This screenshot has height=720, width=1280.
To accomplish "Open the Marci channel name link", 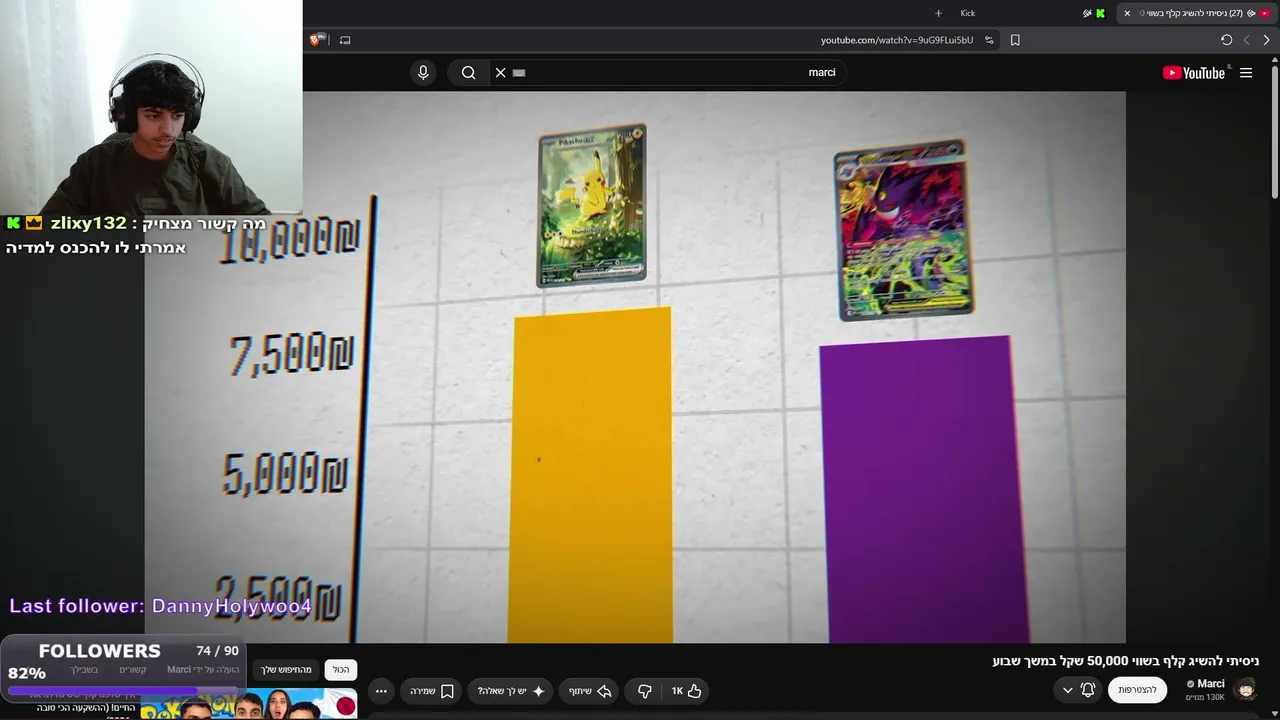I will click(1211, 684).
